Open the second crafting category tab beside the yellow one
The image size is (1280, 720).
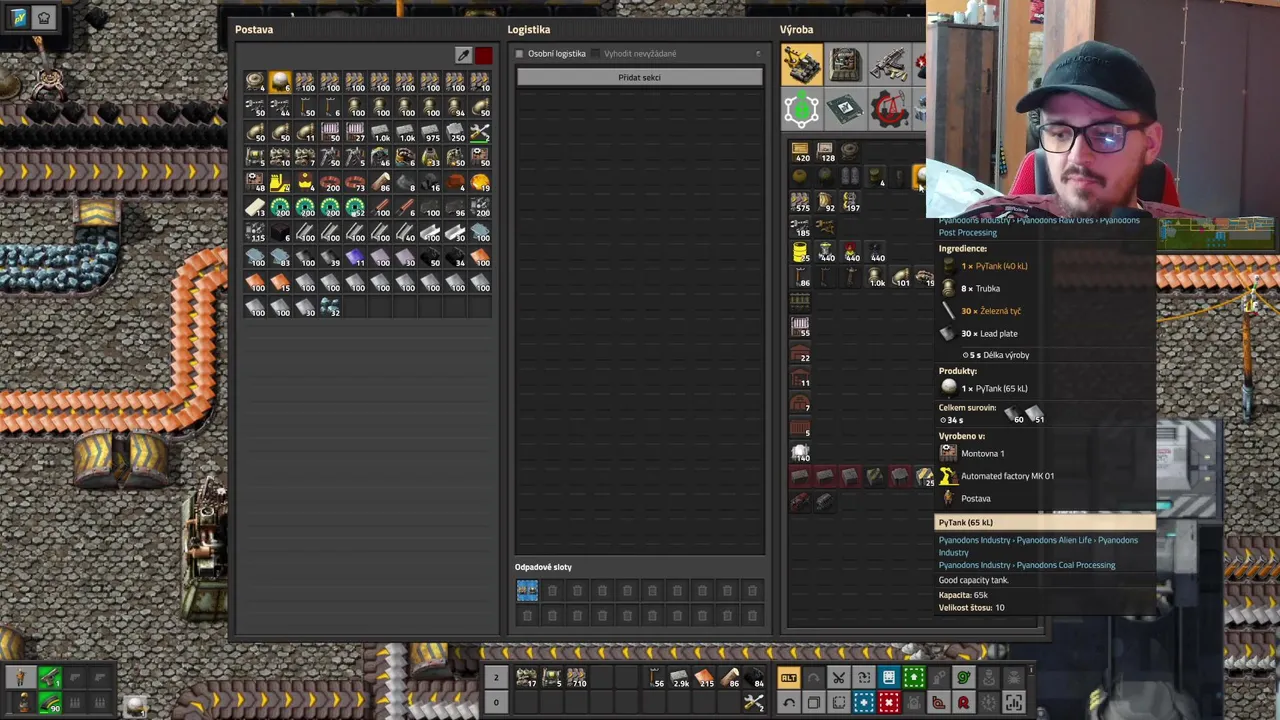coord(845,65)
